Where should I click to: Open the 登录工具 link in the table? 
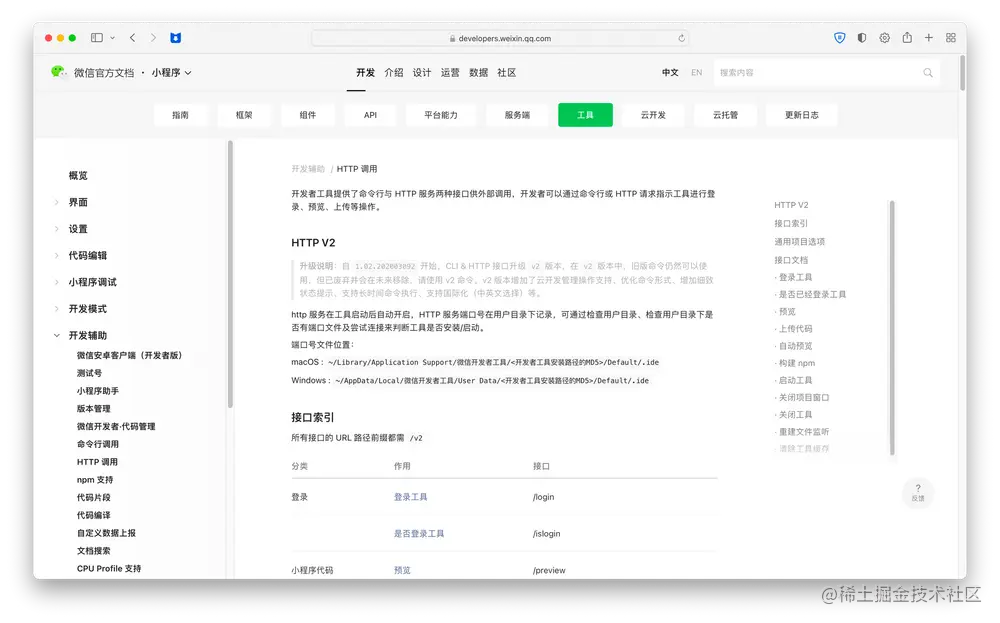[x=410, y=496]
